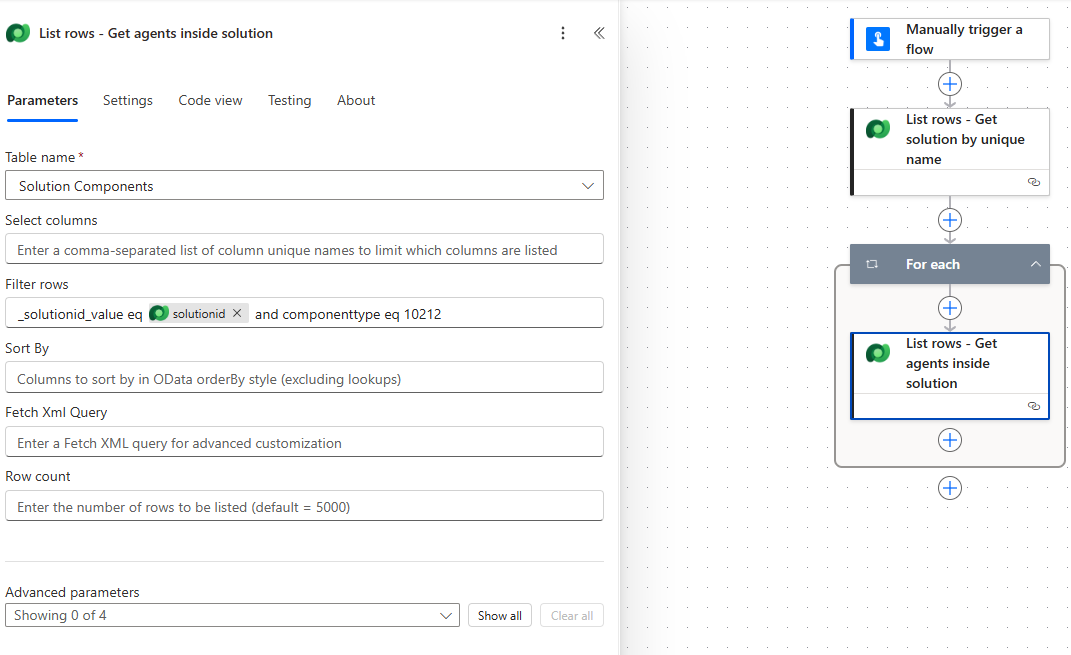
Task: Remove the solutionid dynamic content token
Action: [x=237, y=313]
